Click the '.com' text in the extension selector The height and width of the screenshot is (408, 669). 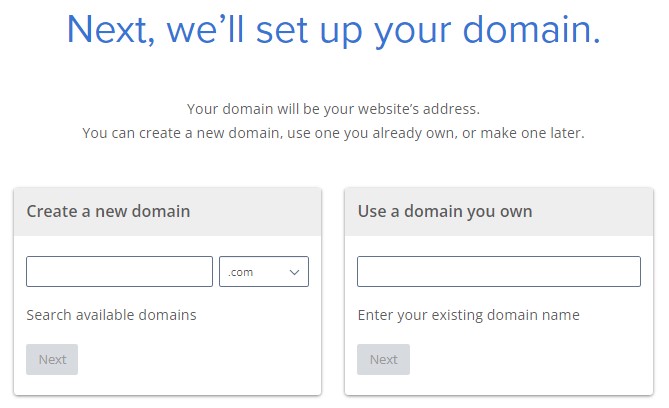coord(241,272)
